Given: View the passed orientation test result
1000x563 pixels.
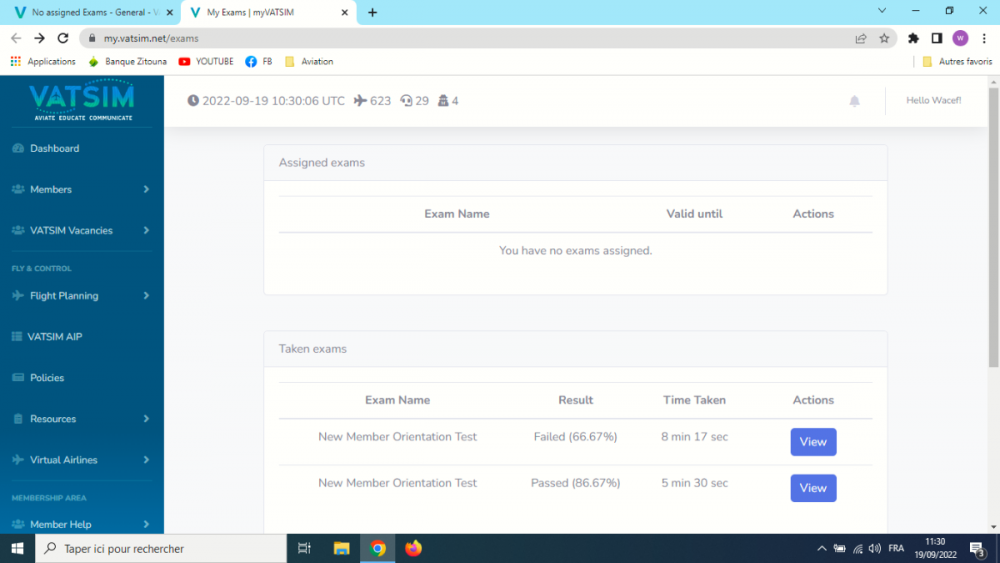Looking at the screenshot, I should coord(813,488).
